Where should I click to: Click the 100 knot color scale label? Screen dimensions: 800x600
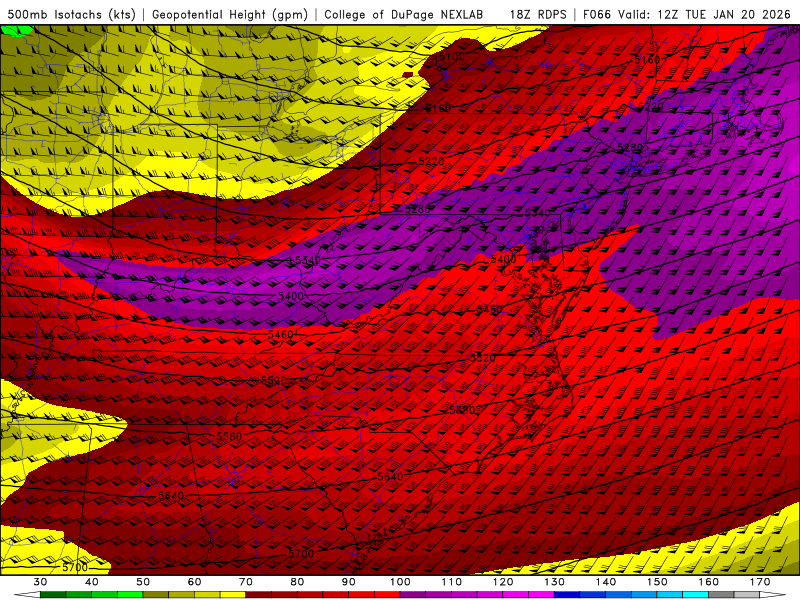[x=400, y=582]
